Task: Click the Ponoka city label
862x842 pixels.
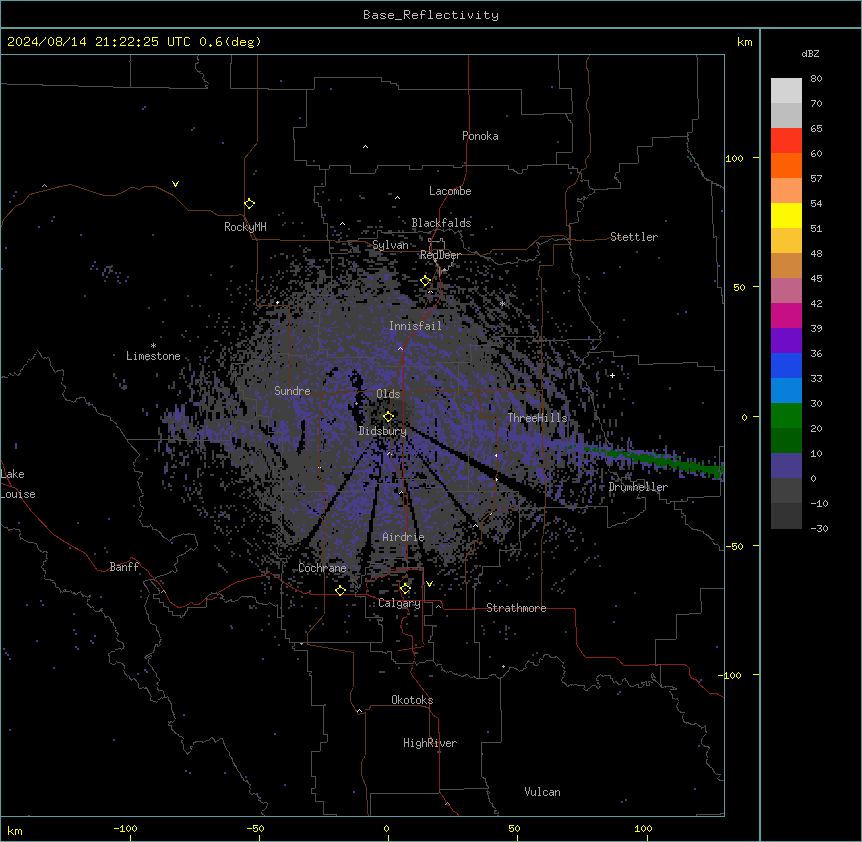Action: coord(480,136)
